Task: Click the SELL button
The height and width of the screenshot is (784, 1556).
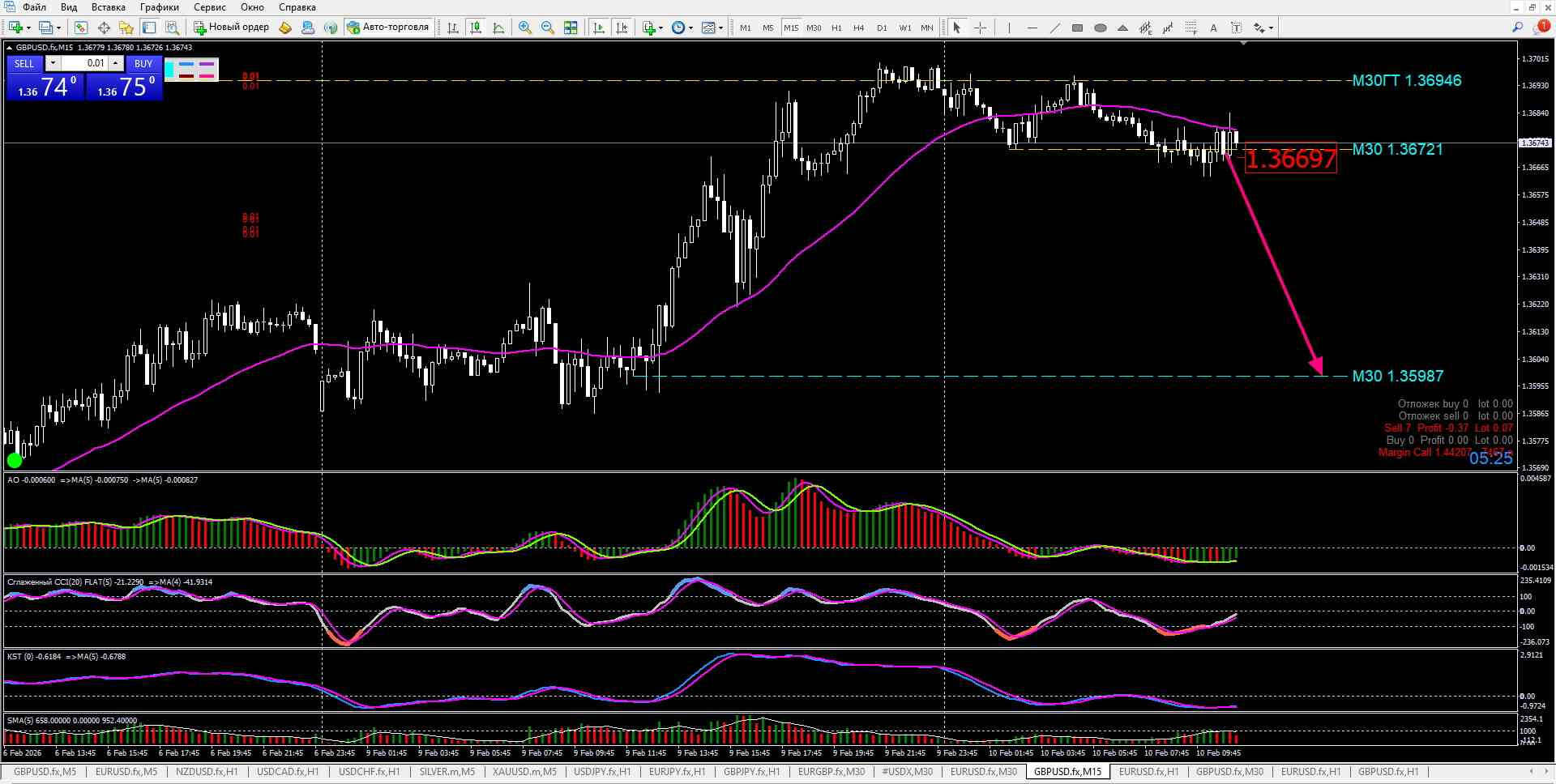Action: coord(24,63)
